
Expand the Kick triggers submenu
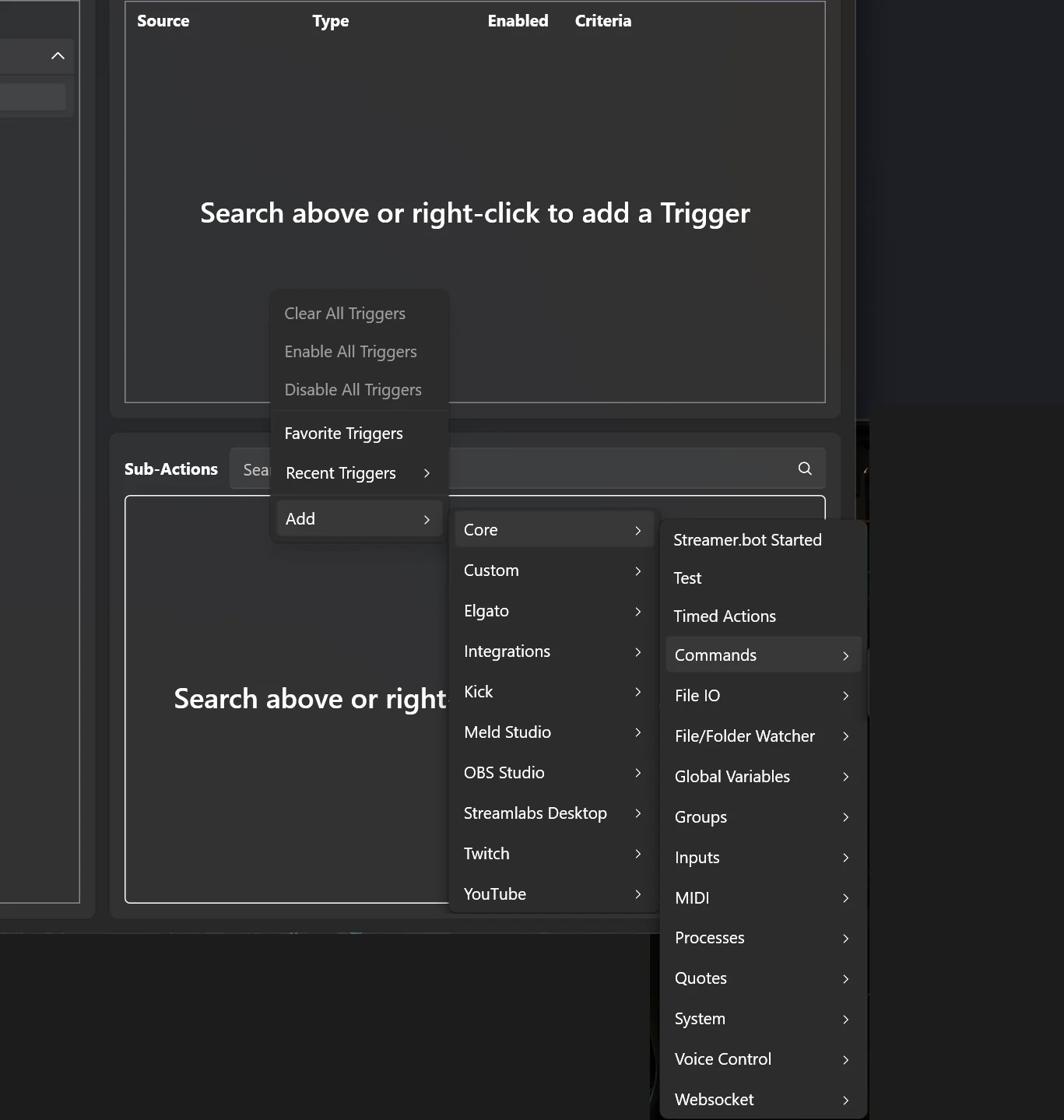click(x=553, y=692)
